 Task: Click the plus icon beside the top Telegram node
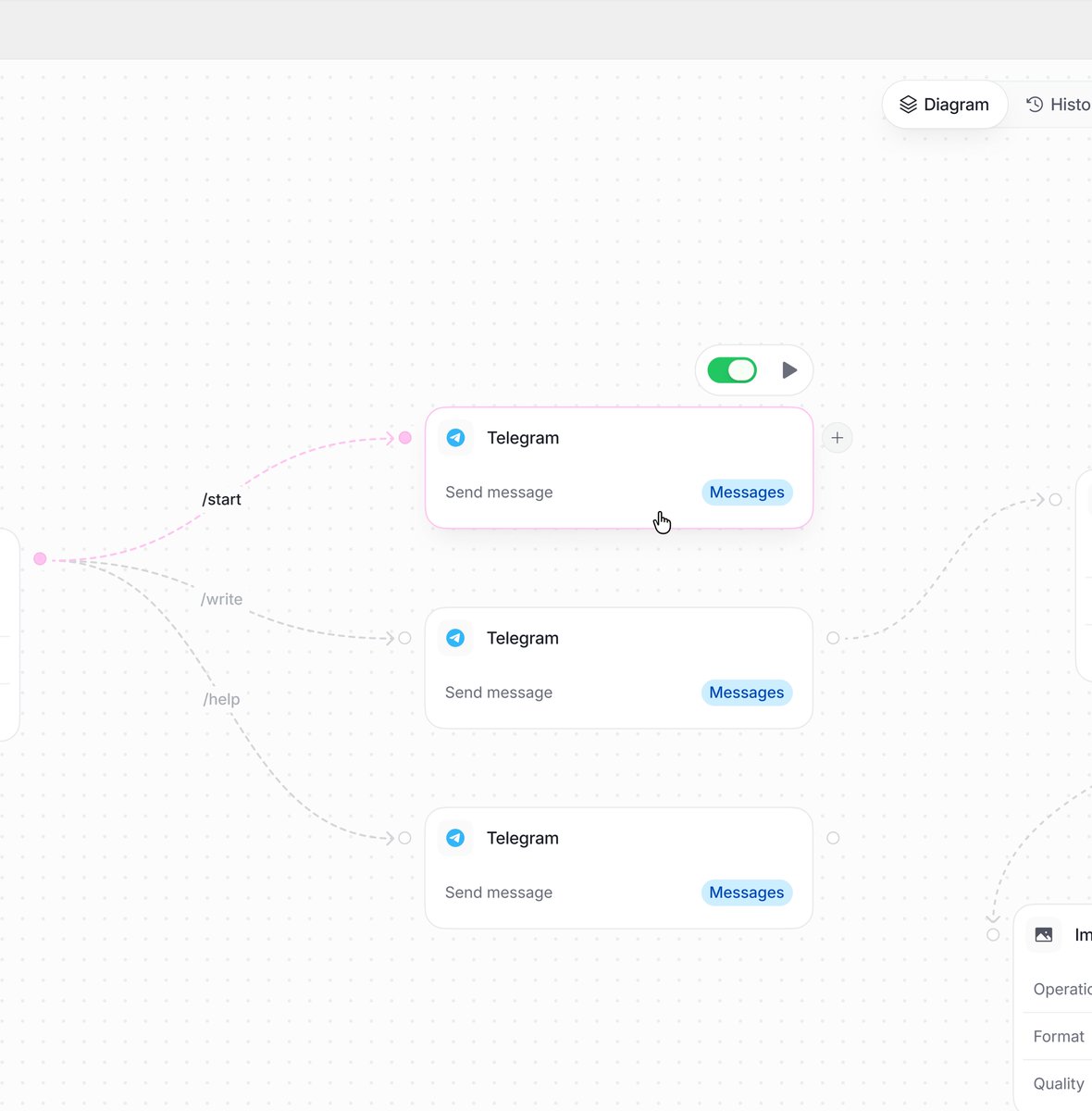(x=837, y=437)
